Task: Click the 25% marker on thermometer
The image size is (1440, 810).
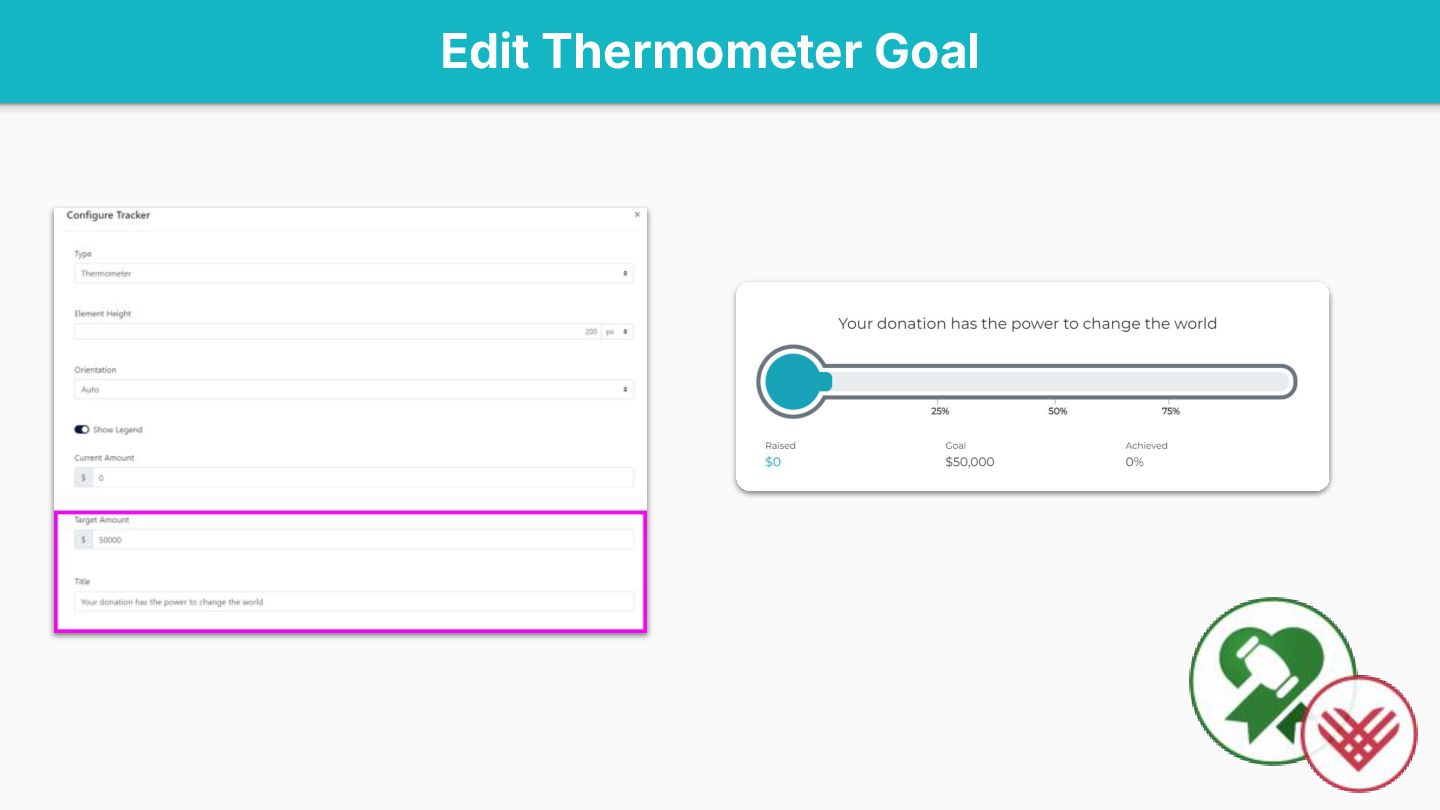Action: tap(940, 411)
